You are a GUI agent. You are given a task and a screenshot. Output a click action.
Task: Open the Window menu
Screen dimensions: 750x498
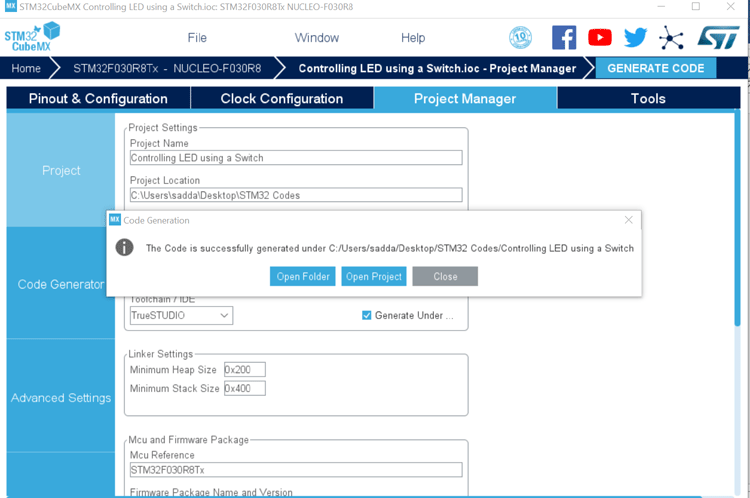pyautogui.click(x=317, y=38)
